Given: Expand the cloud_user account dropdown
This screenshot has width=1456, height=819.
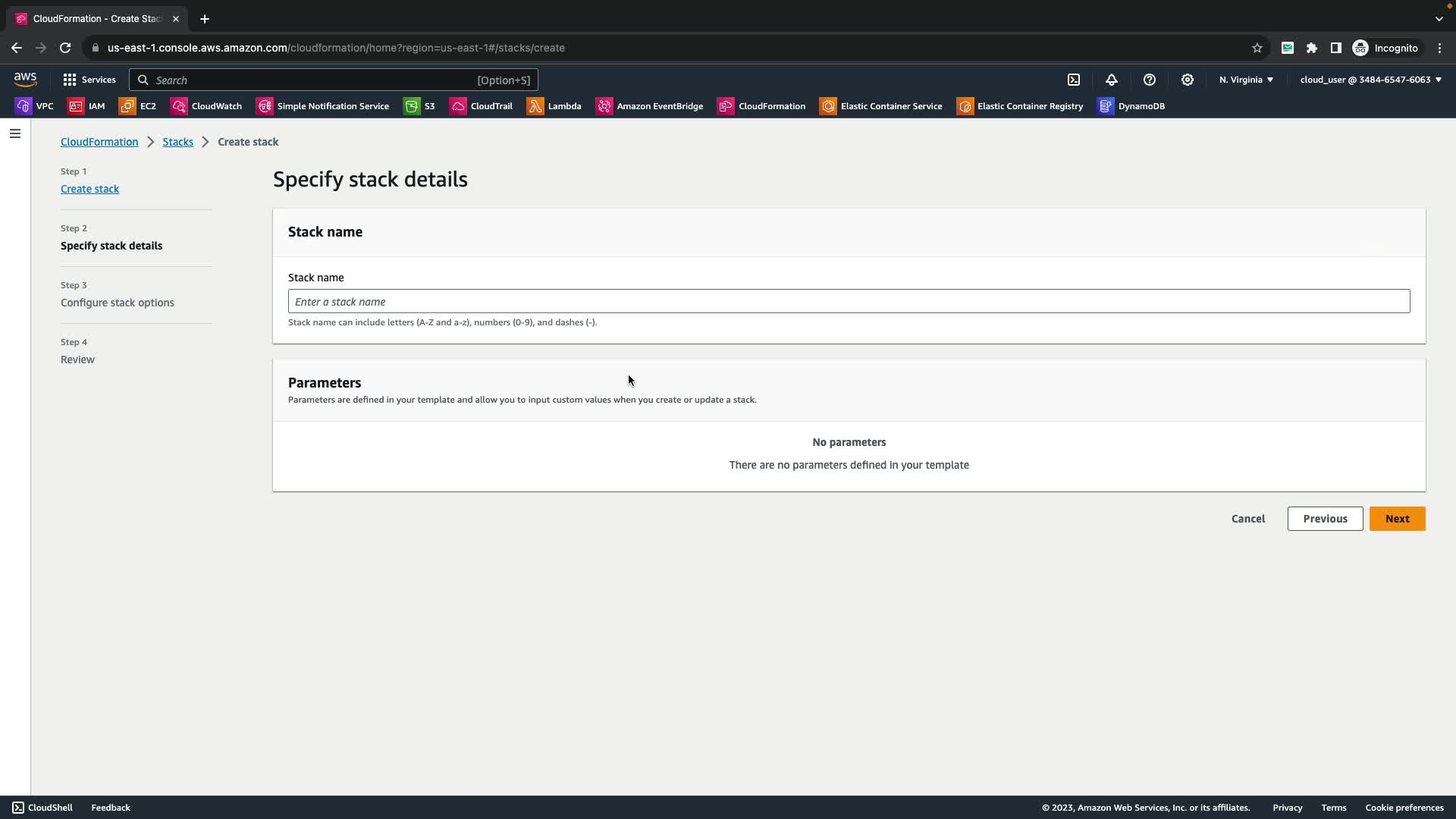Looking at the screenshot, I should (1370, 80).
